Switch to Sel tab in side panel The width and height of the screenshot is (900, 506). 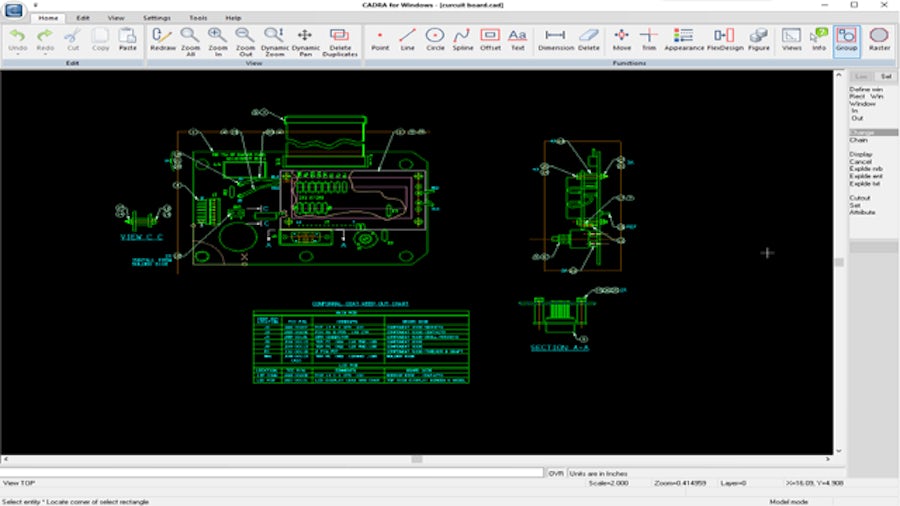886,76
